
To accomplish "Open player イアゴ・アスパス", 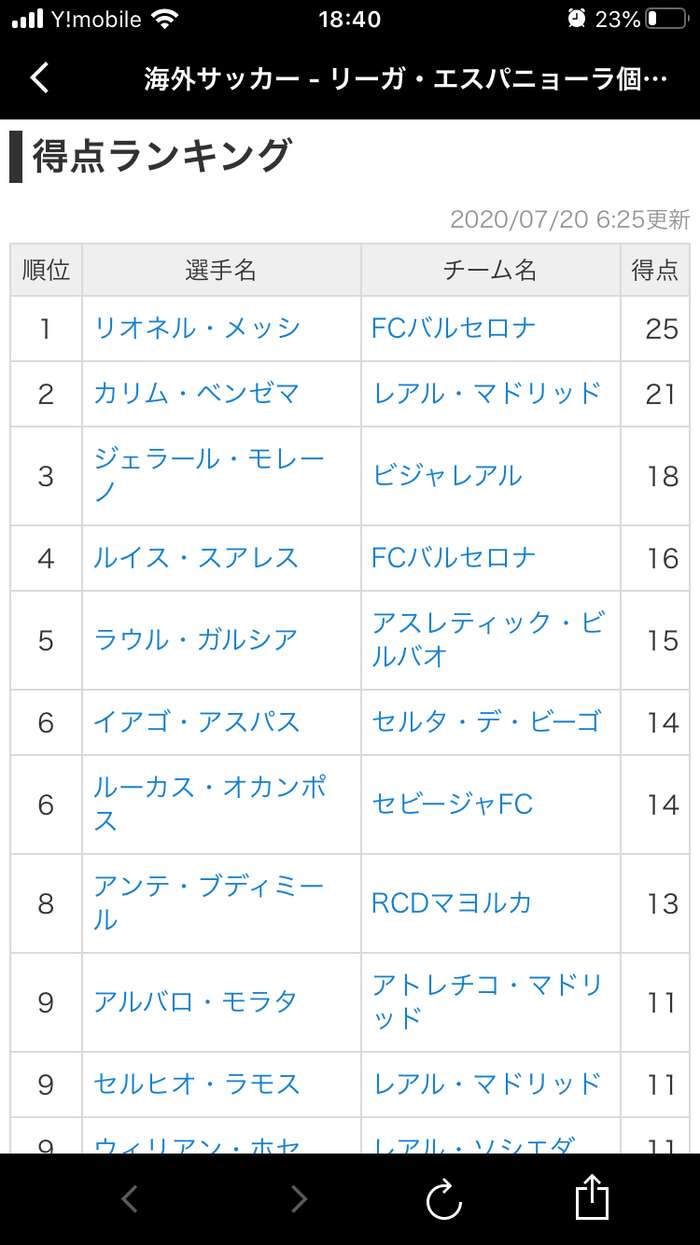I will 197,722.
